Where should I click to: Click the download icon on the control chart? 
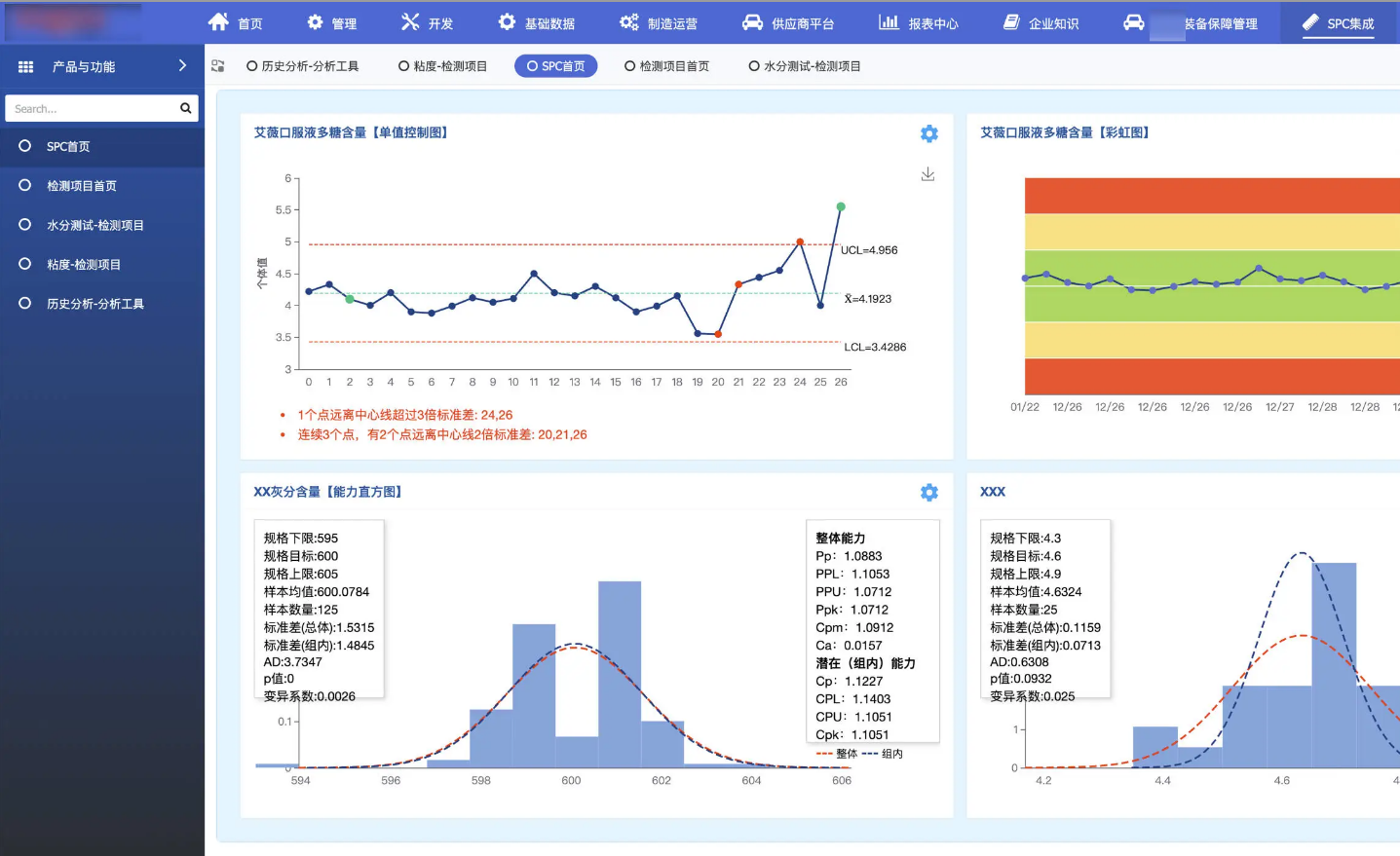pyautogui.click(x=927, y=174)
